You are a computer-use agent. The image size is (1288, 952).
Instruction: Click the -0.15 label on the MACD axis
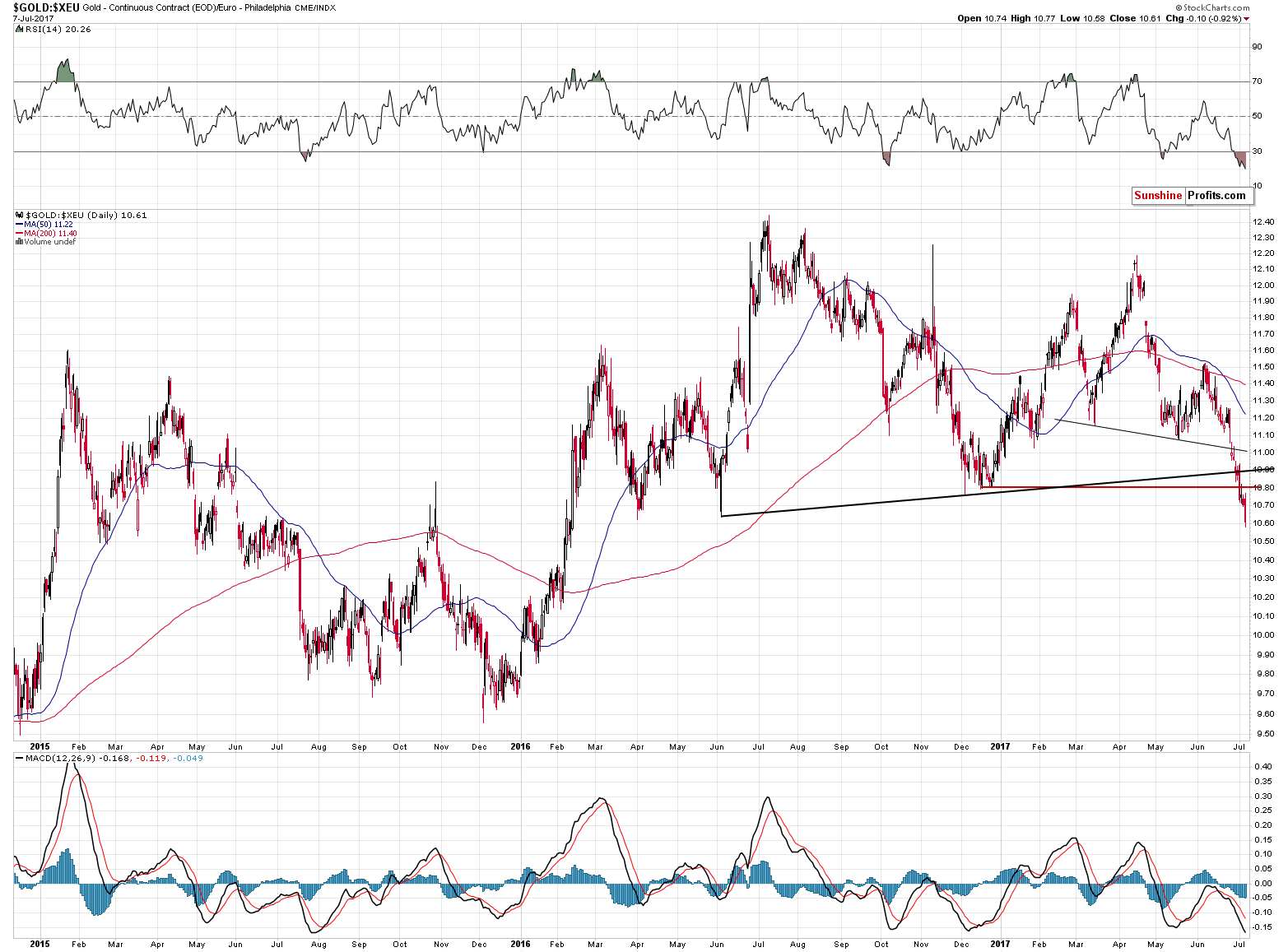tap(1262, 927)
